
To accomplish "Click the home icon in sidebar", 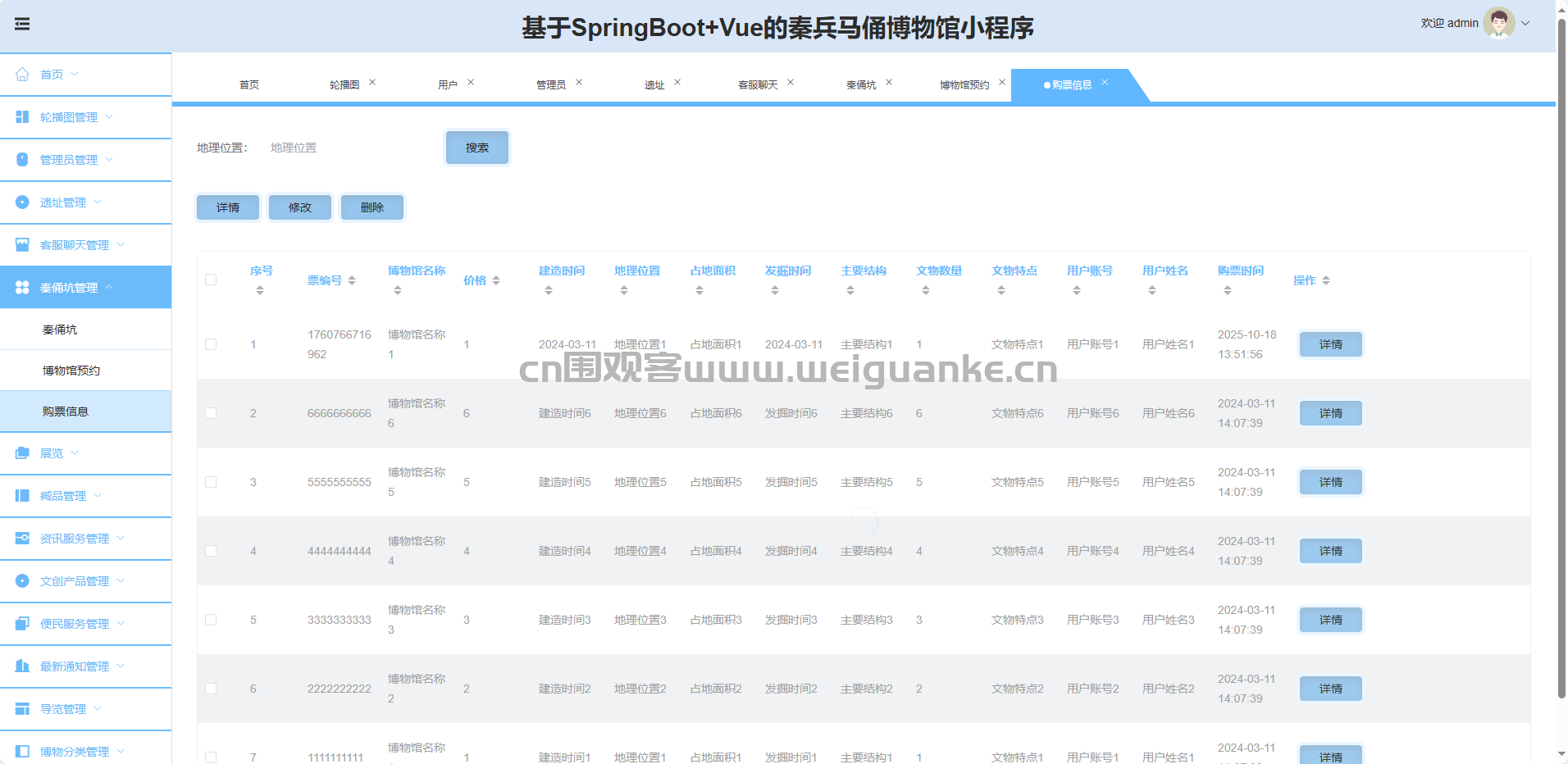I will click(22, 75).
